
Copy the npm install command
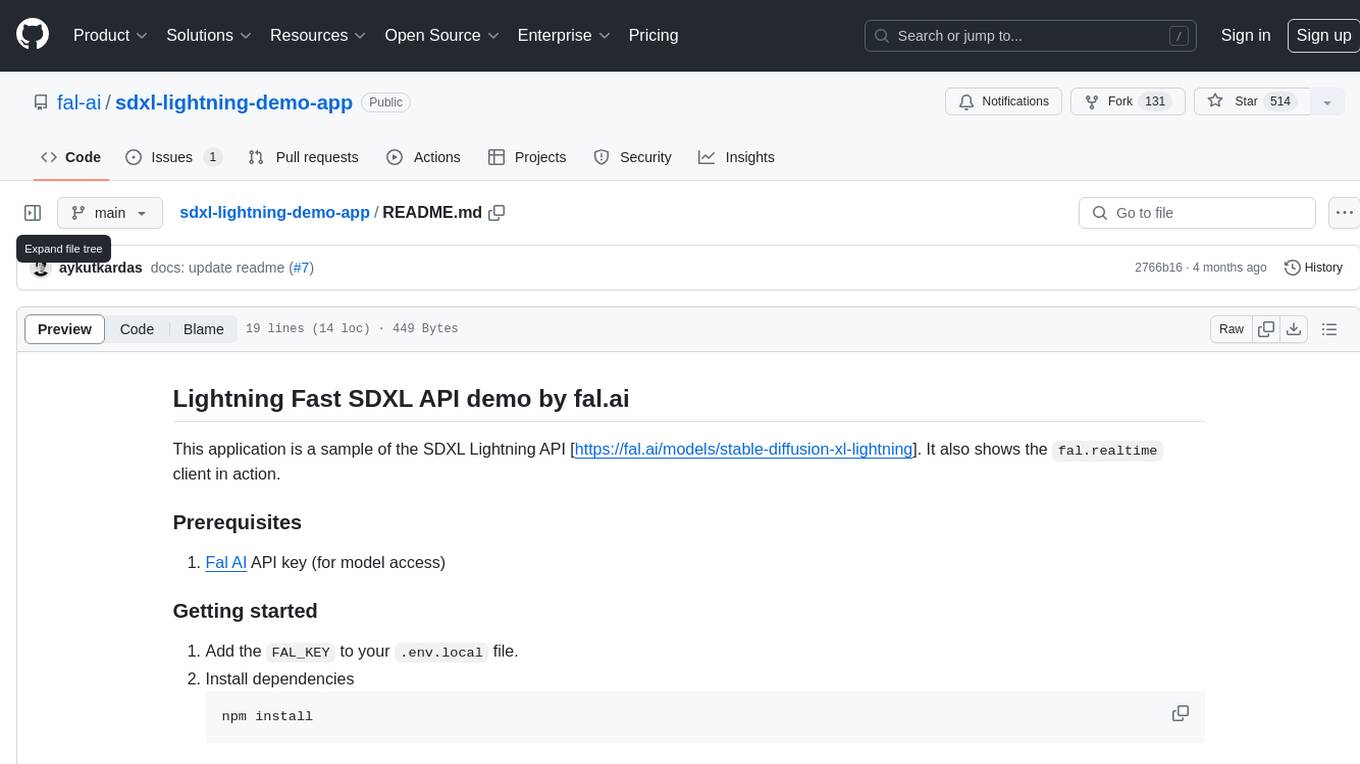(x=1180, y=714)
